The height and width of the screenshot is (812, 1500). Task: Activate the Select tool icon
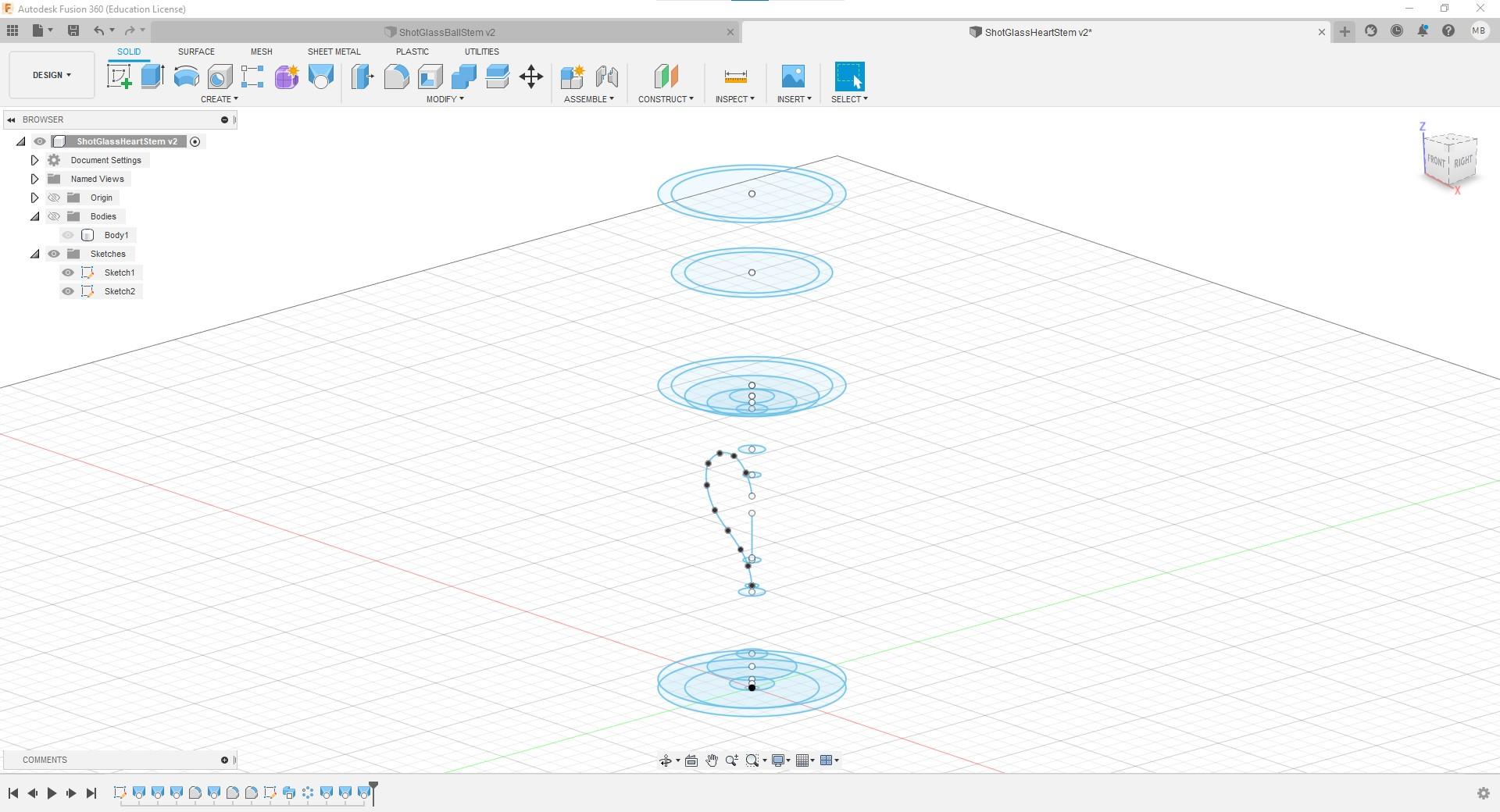coord(850,77)
